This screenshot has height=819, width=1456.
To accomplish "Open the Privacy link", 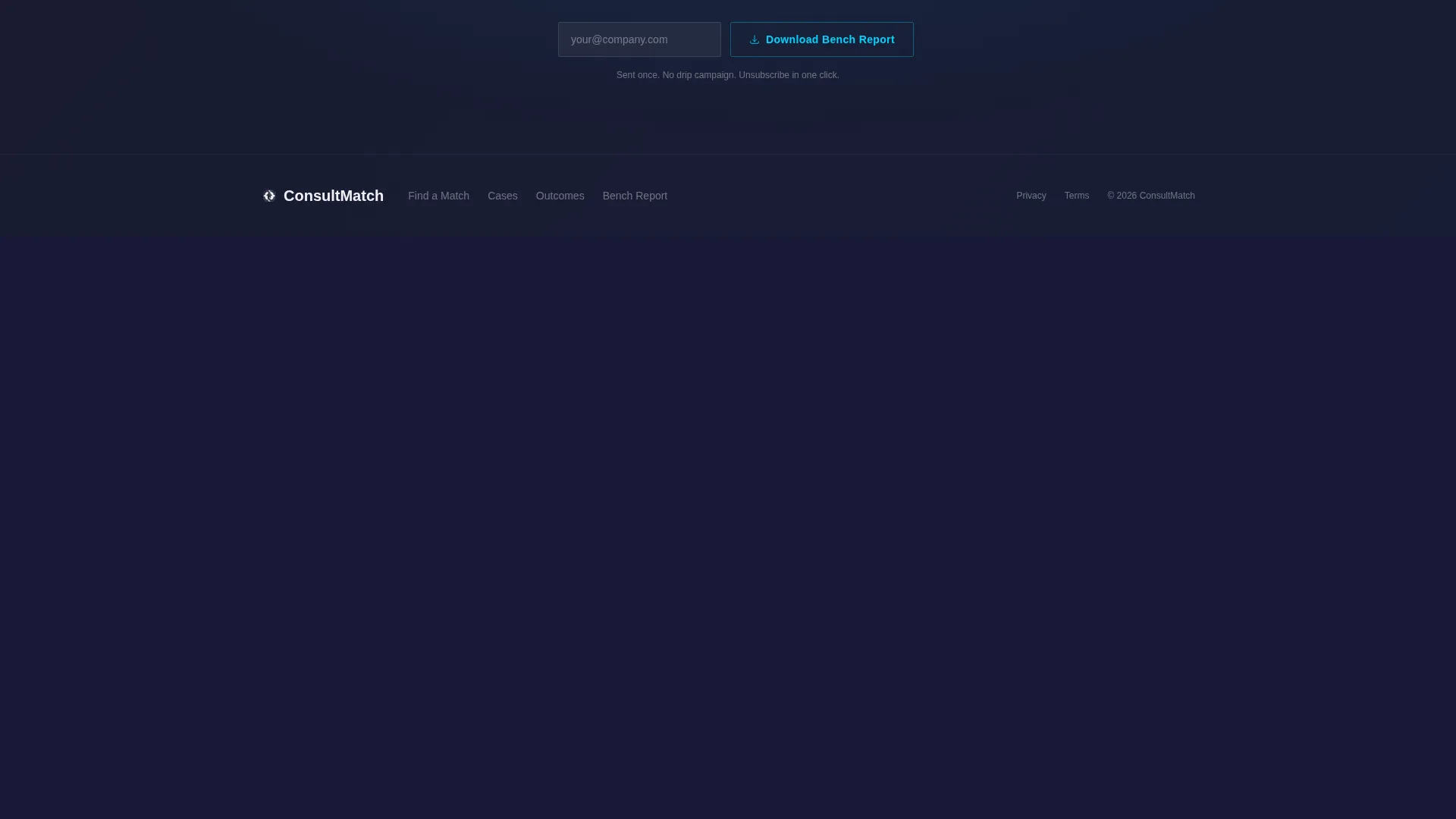I will tap(1031, 196).
